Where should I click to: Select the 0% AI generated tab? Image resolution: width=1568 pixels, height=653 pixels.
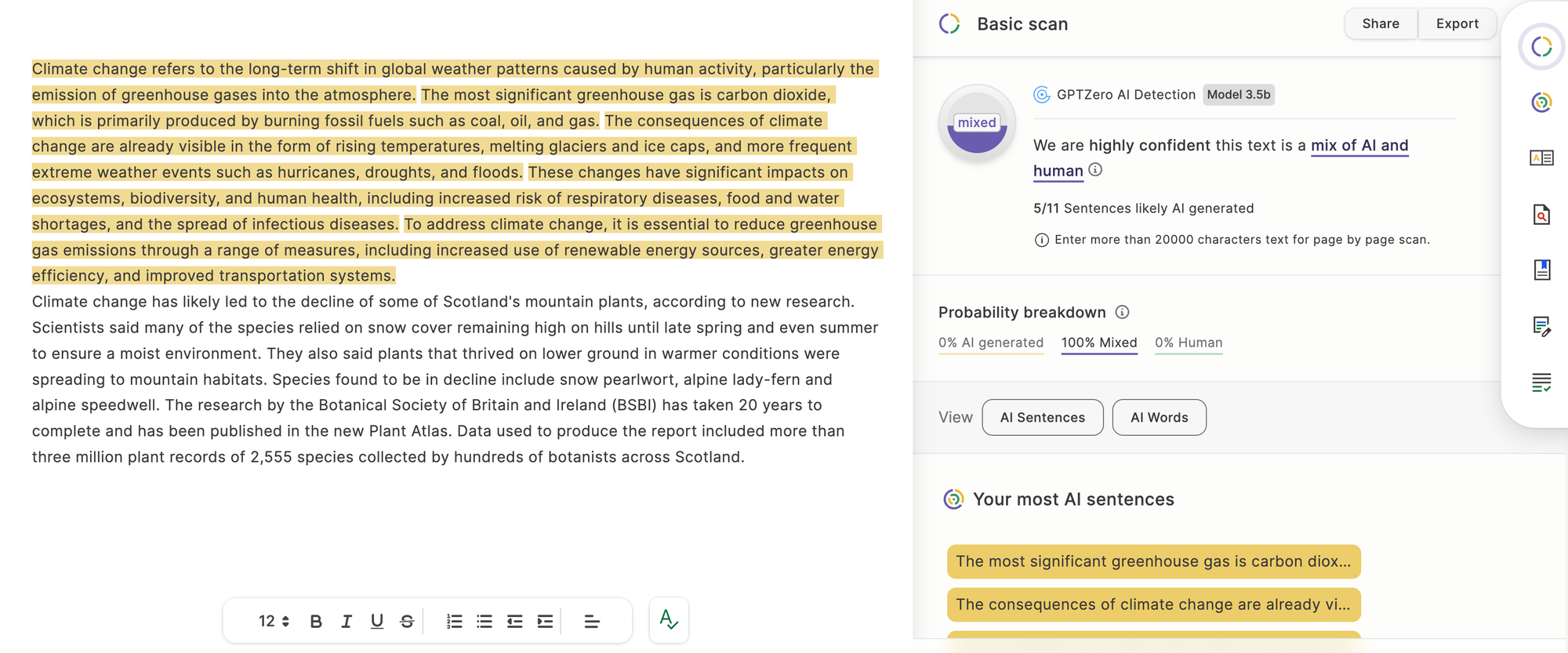(991, 343)
